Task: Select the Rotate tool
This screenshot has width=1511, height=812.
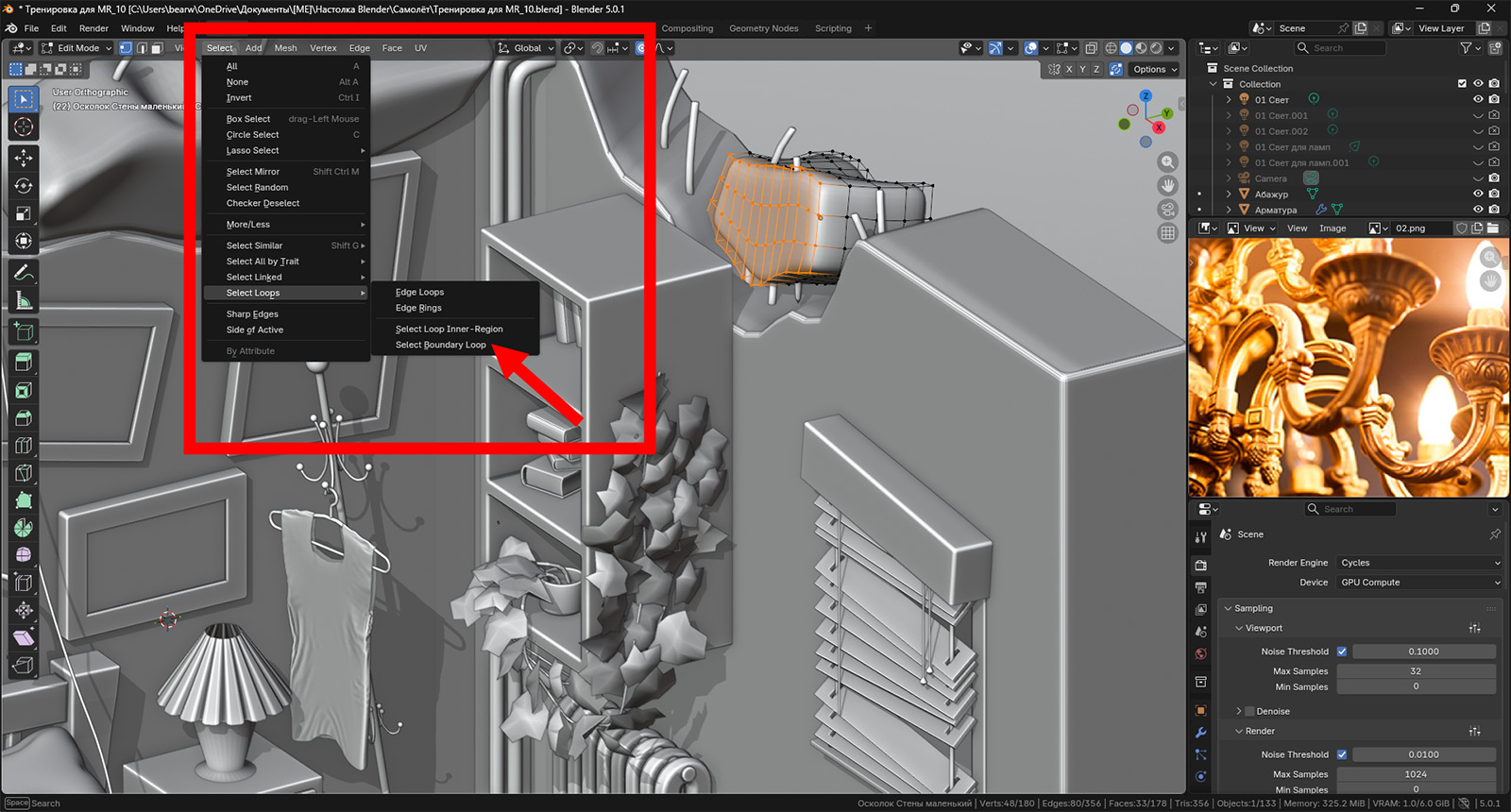Action: coord(24,186)
